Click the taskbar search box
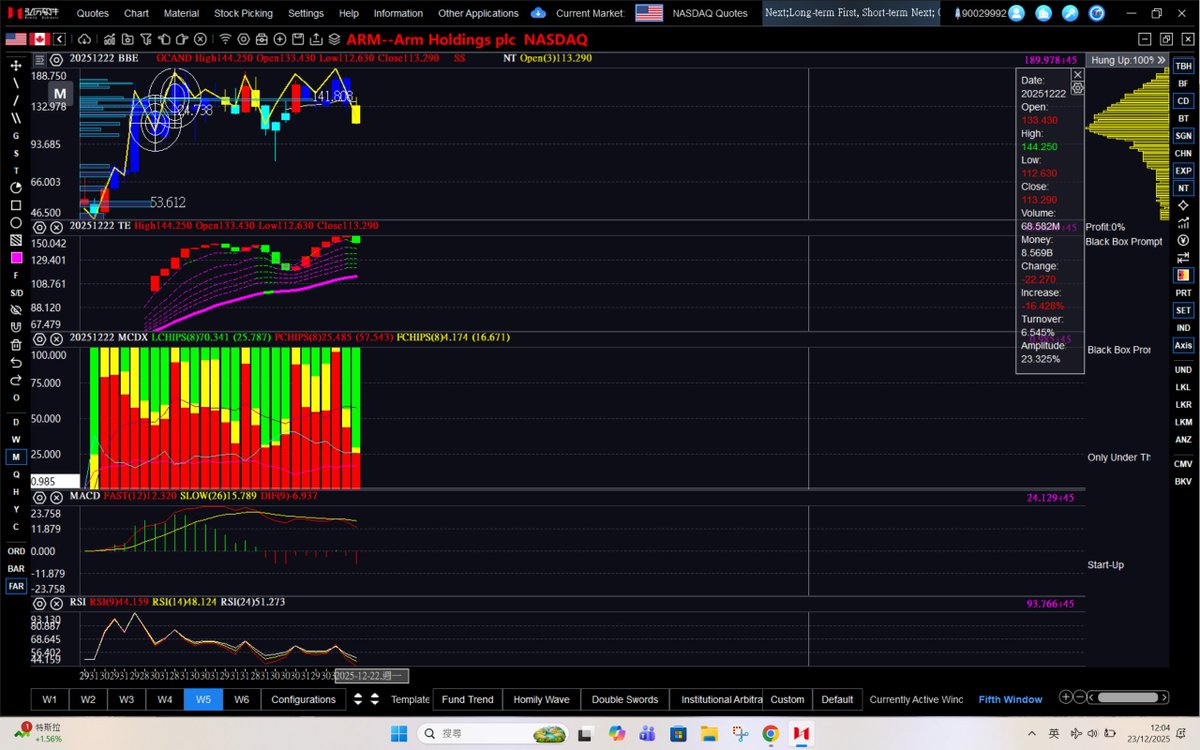The height and width of the screenshot is (750, 1200). click(490, 733)
